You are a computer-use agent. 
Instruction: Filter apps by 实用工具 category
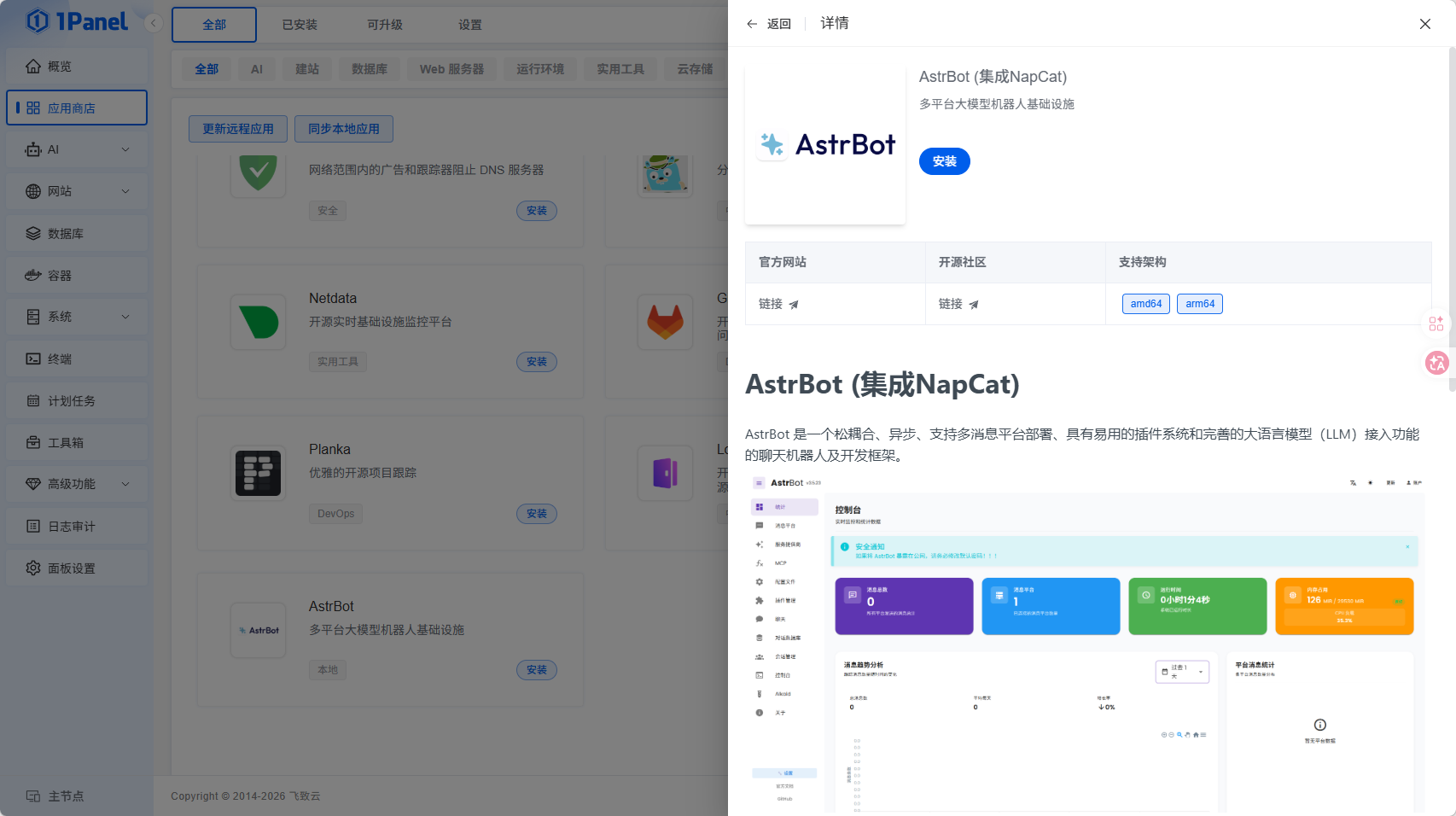click(620, 69)
